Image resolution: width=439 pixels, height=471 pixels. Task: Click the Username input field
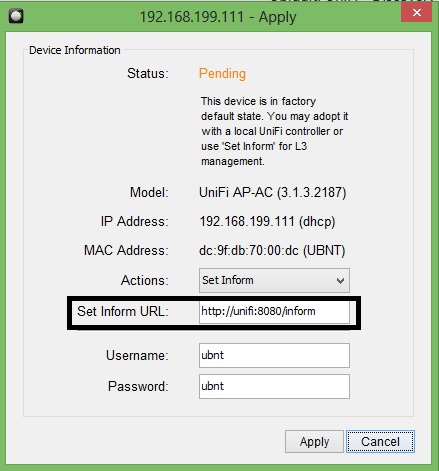pyautogui.click(x=274, y=355)
